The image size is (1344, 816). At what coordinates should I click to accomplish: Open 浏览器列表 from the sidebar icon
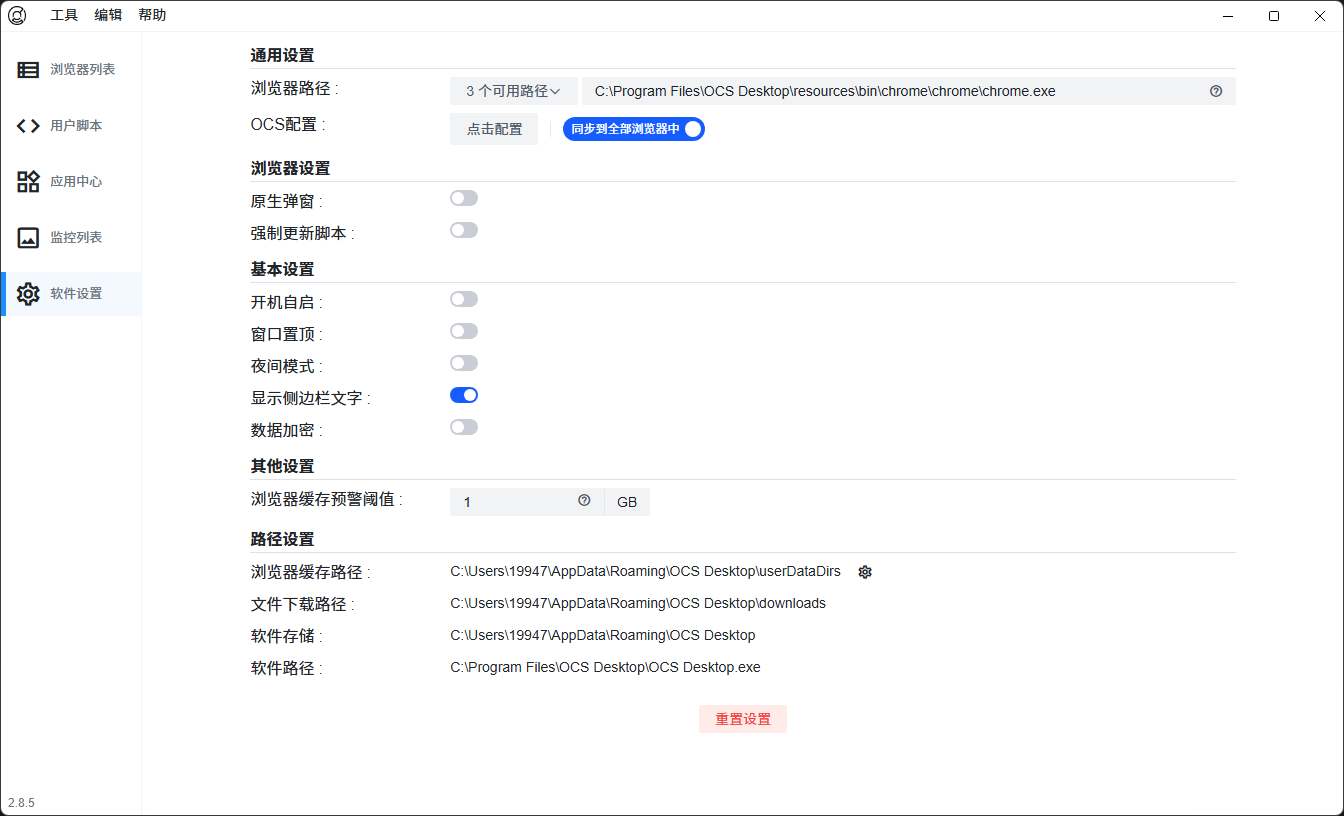coord(28,70)
